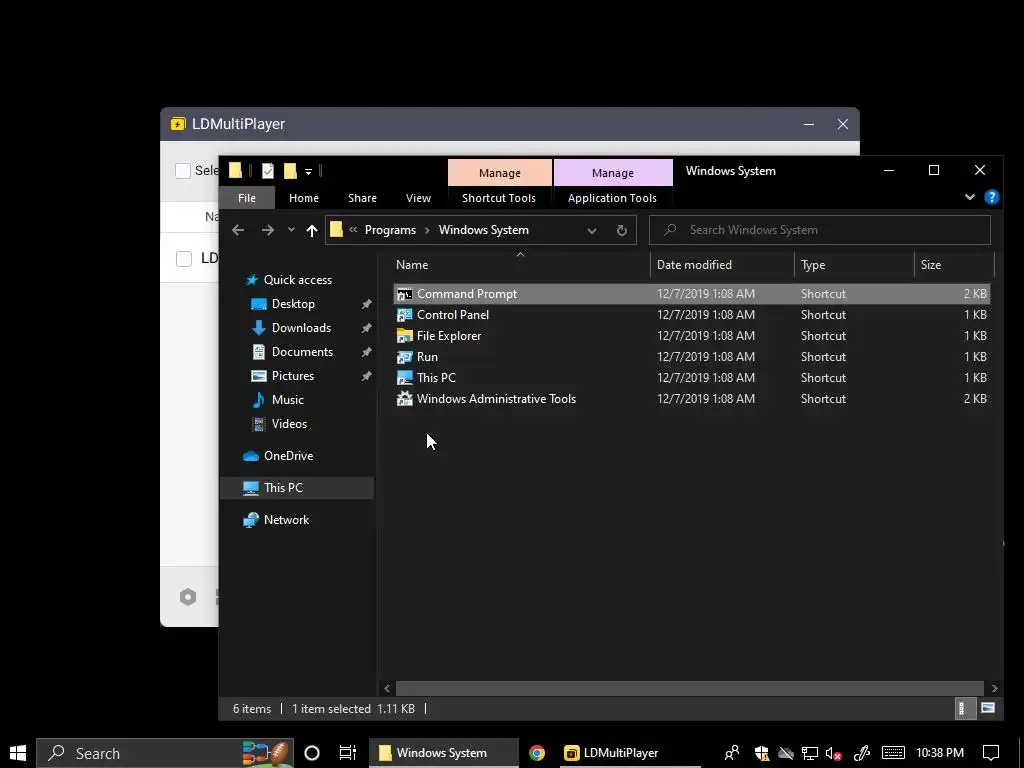1024x768 pixels.
Task: Select This PC in navigation pane
Action: [x=297, y=488]
